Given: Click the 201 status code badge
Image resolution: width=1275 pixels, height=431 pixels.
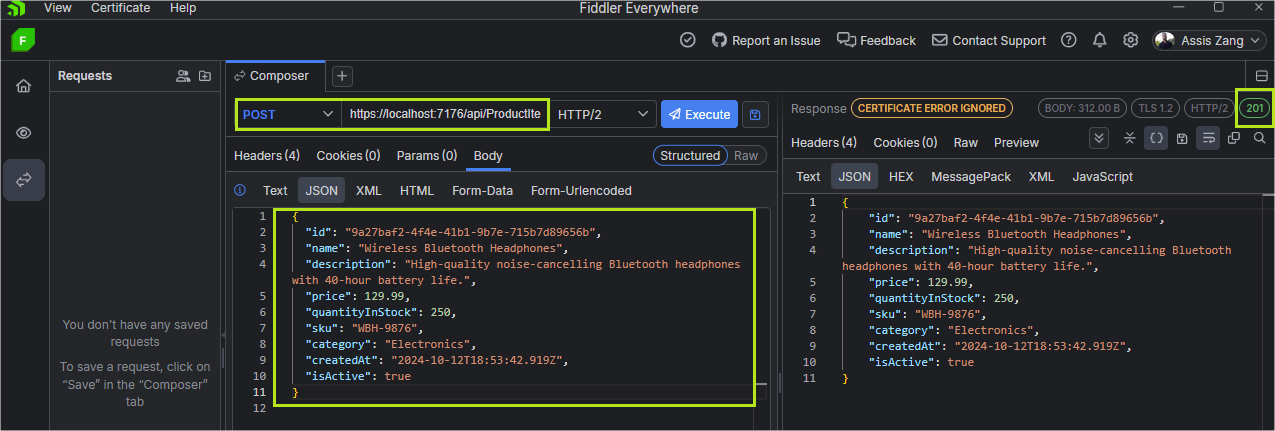Looking at the screenshot, I should tap(1255, 108).
